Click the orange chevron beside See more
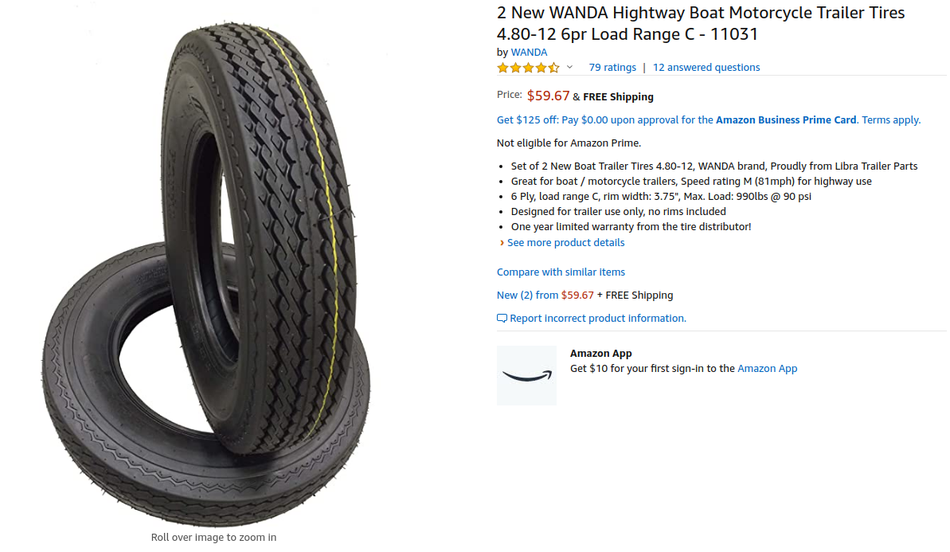 tap(502, 242)
